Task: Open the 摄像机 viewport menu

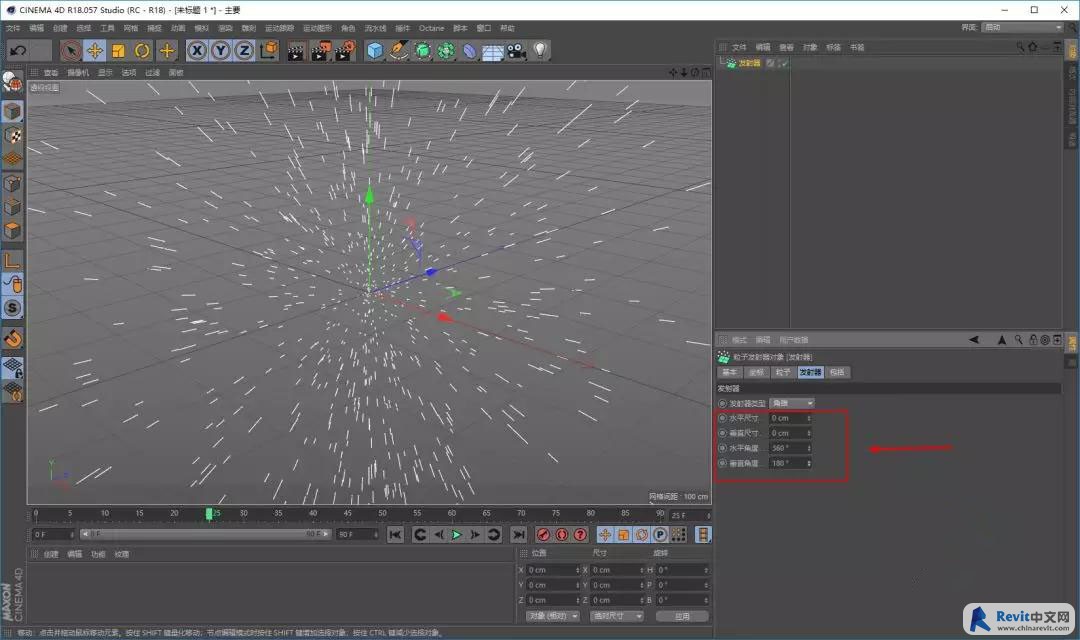Action: click(78, 73)
